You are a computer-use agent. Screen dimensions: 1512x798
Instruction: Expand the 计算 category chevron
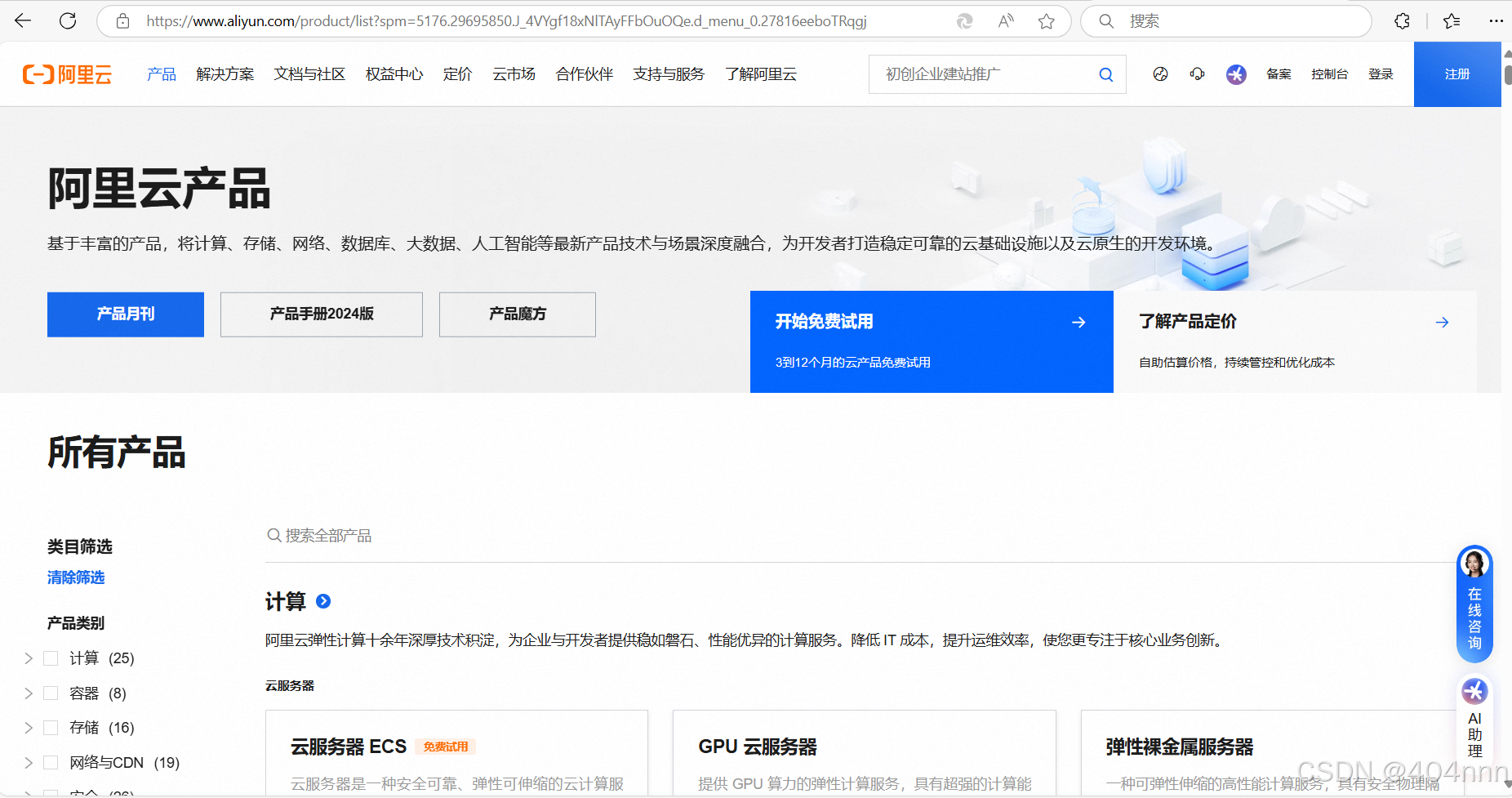click(x=29, y=658)
